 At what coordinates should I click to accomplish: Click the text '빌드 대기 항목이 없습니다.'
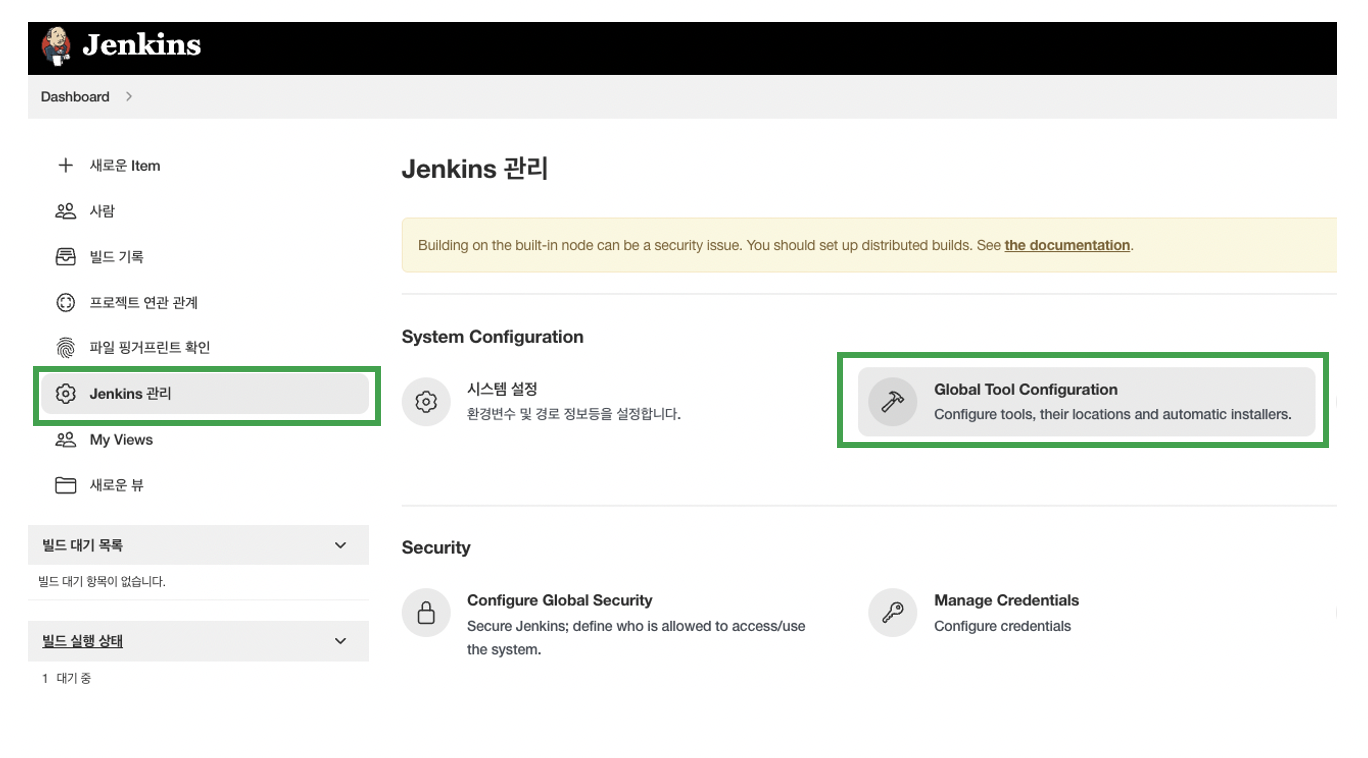pos(103,581)
